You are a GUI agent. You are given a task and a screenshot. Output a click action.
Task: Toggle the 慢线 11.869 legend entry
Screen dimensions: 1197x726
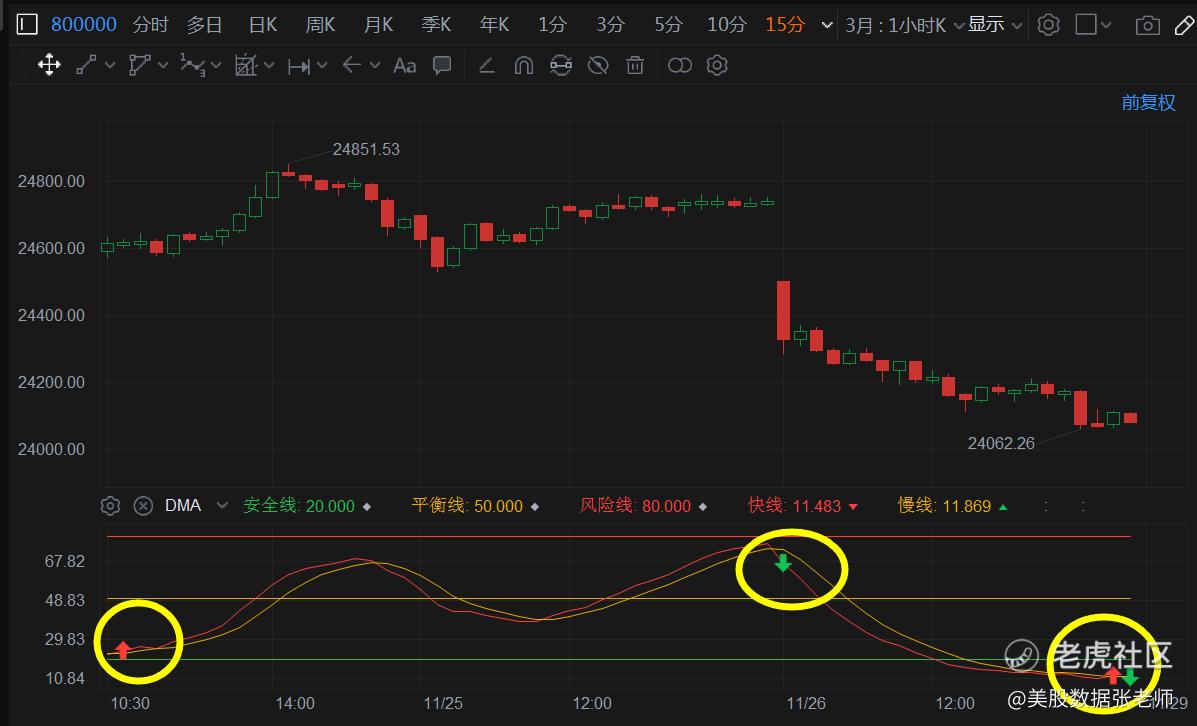coord(952,505)
